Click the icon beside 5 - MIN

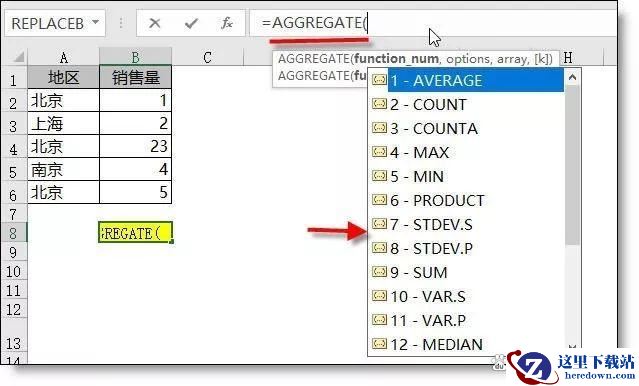pyautogui.click(x=379, y=176)
